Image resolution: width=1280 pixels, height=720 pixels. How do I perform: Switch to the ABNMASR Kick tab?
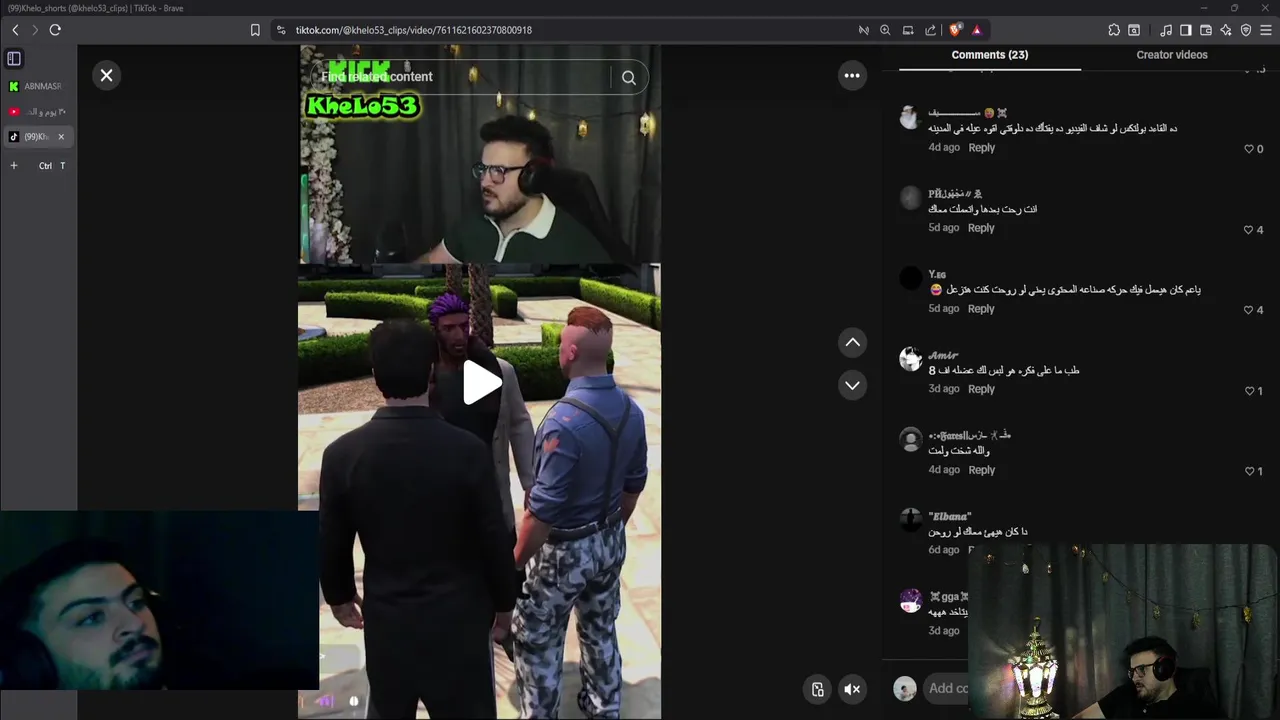click(x=38, y=87)
